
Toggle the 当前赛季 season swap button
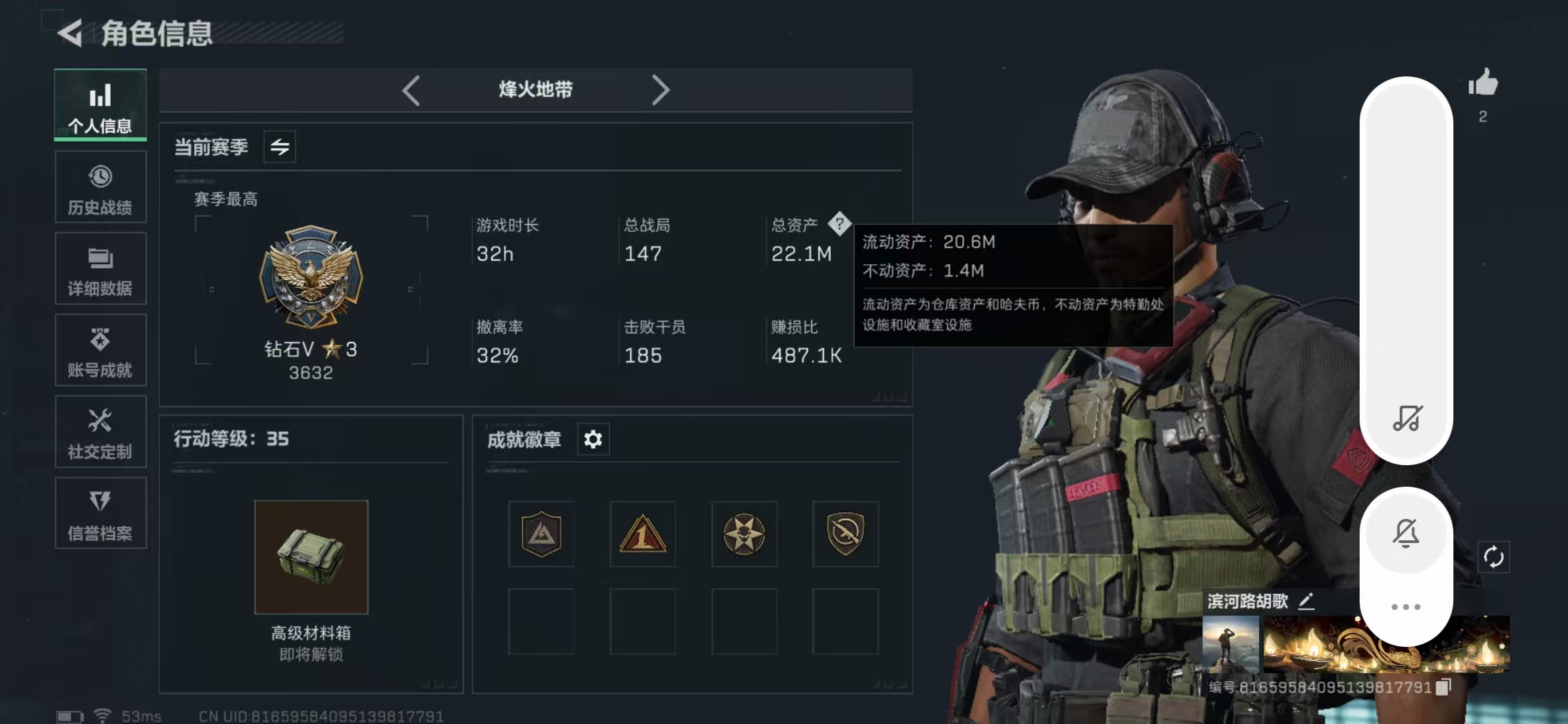(280, 147)
